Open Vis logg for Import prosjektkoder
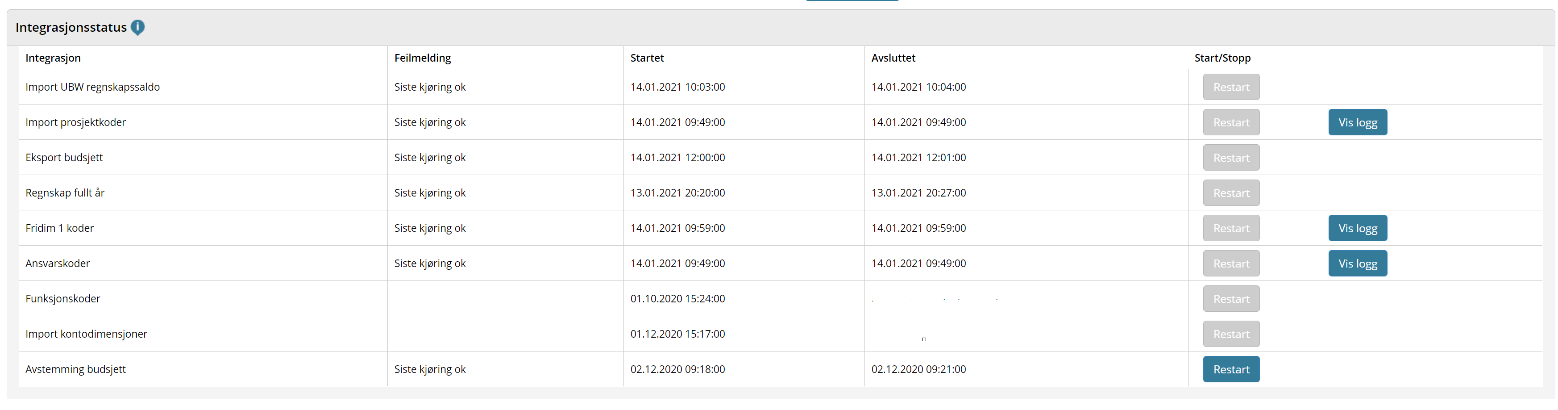The image size is (1558, 410). click(1358, 122)
